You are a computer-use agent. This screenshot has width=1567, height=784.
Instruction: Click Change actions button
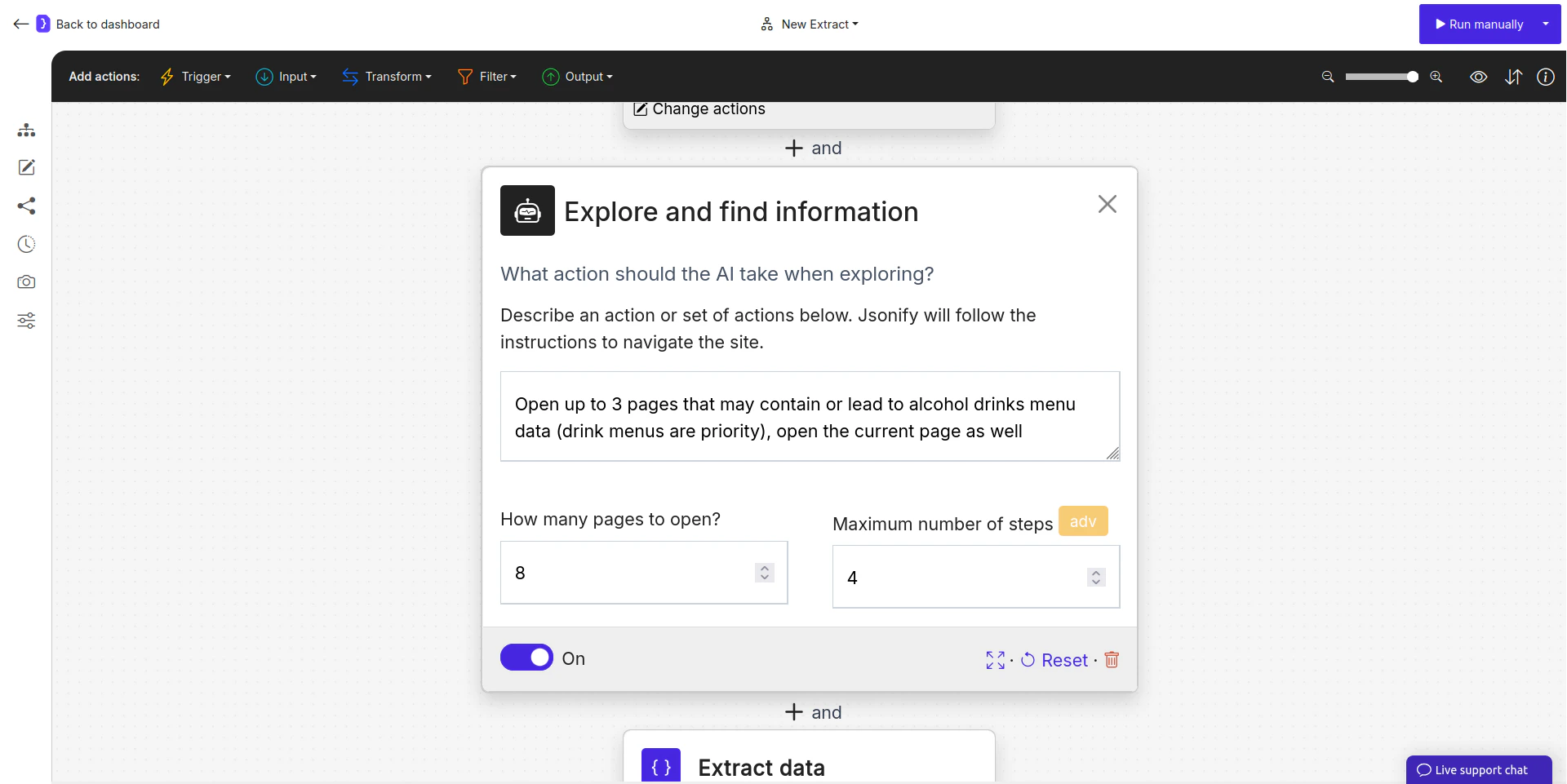pyautogui.click(x=699, y=109)
